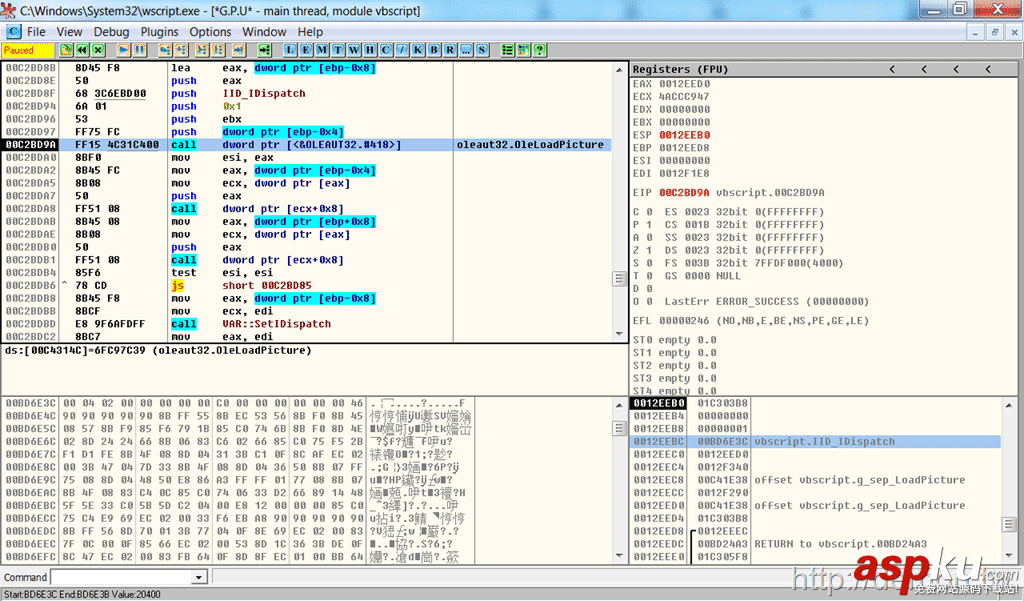Open Debugging options list icon
The image size is (1024, 601).
pos(507,50)
